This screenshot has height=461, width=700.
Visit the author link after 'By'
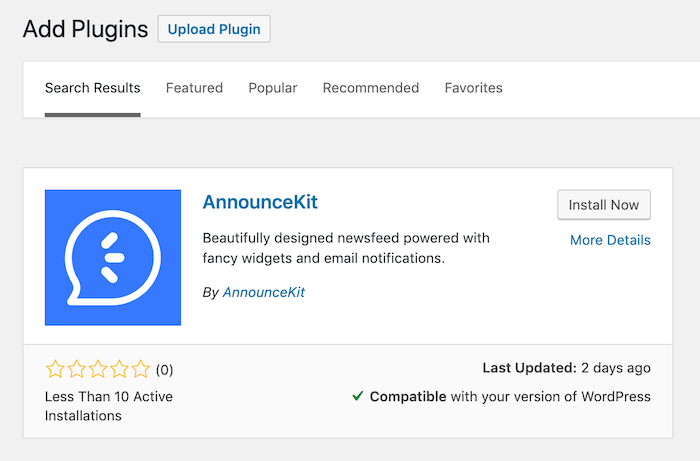point(263,293)
